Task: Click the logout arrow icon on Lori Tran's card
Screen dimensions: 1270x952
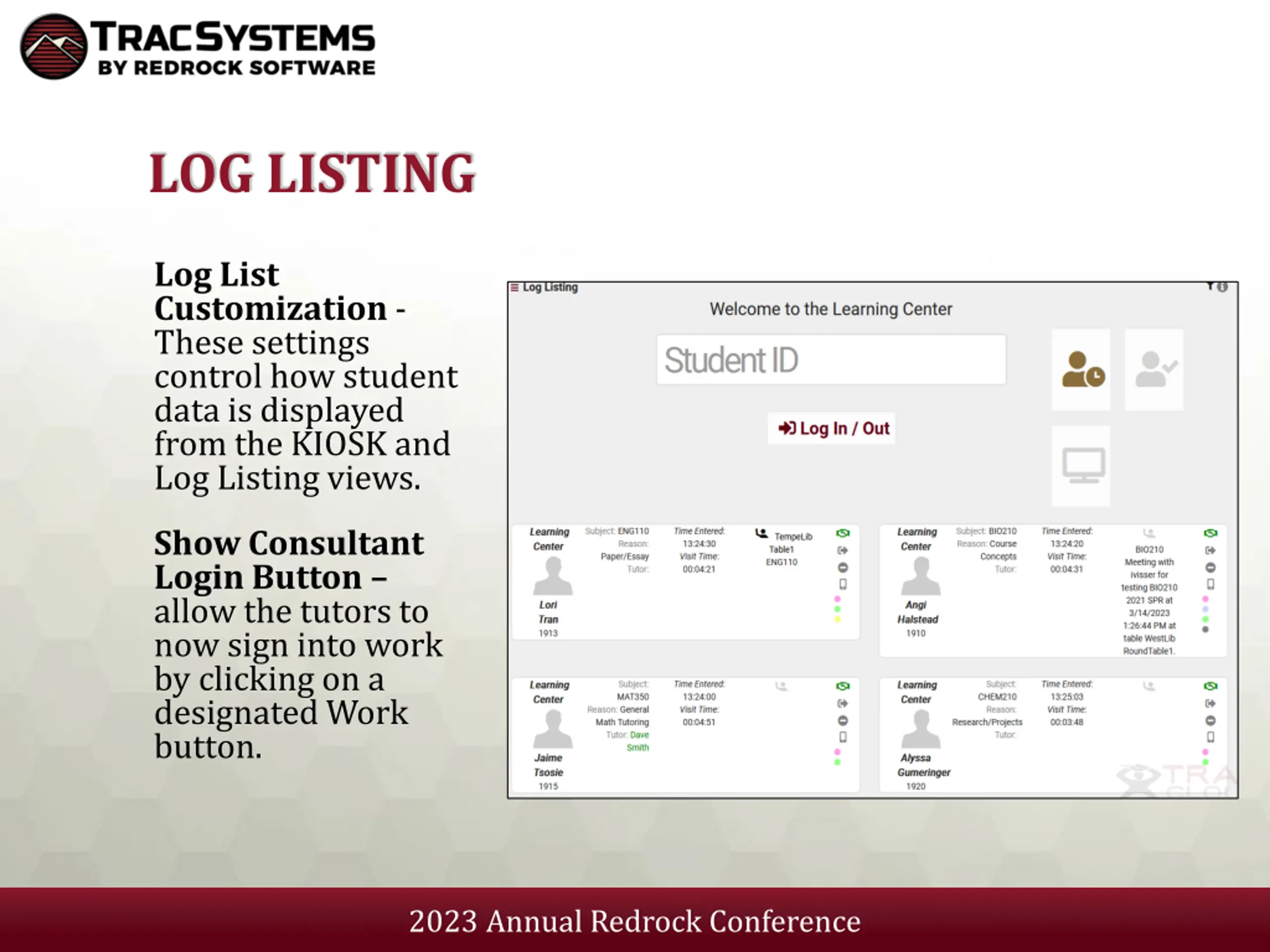Action: point(843,550)
